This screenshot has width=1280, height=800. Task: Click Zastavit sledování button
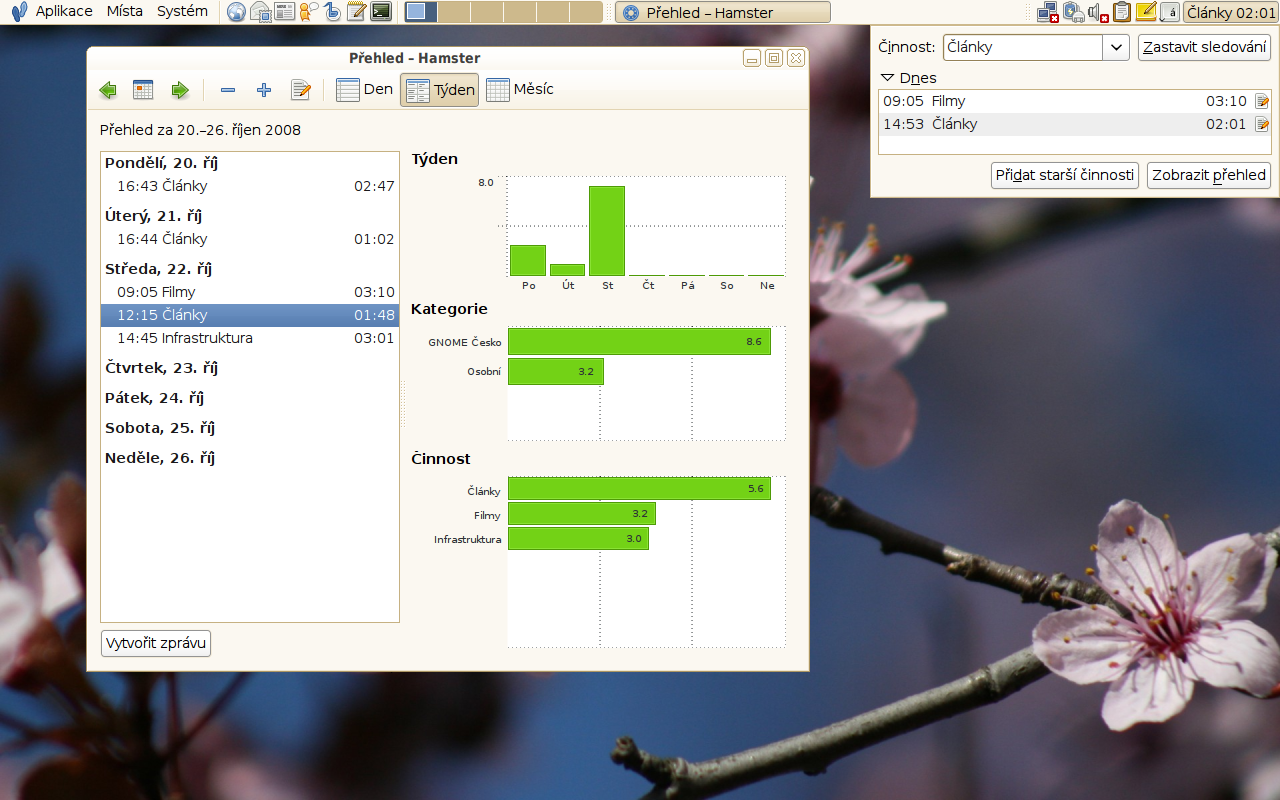click(1204, 47)
